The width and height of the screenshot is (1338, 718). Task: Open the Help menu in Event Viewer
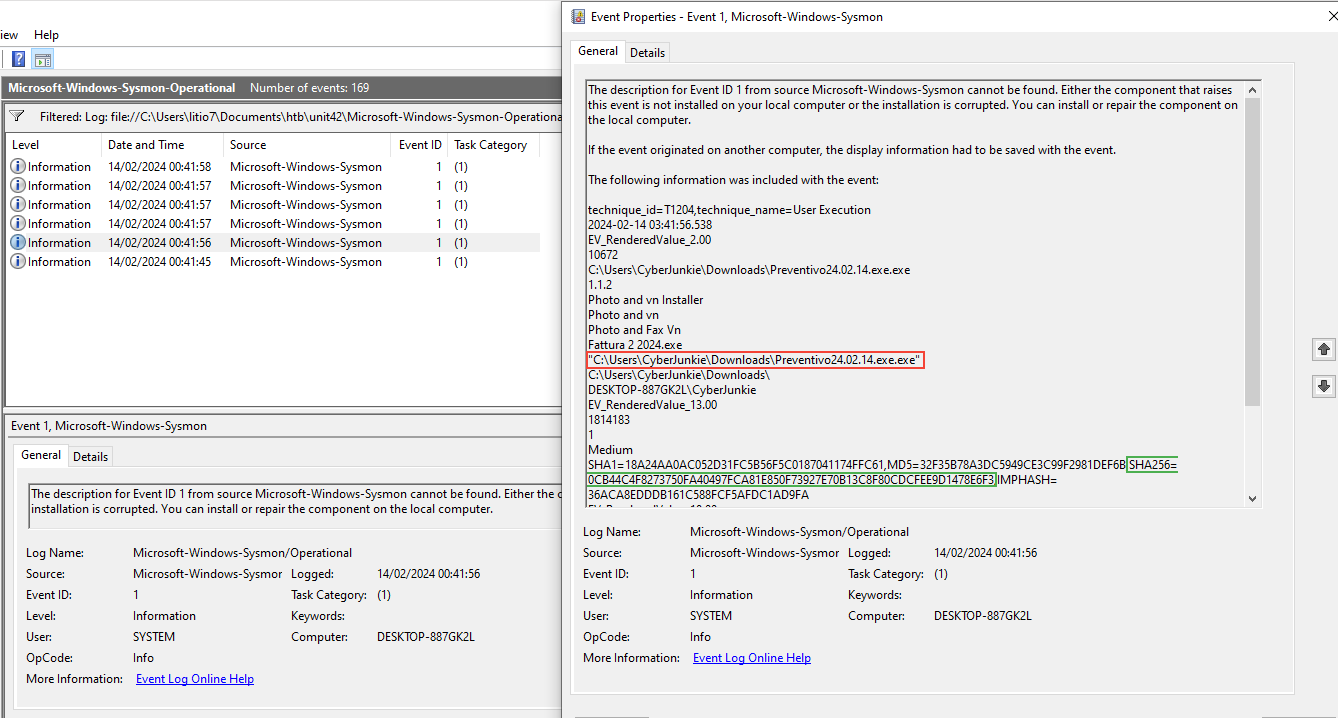point(46,35)
